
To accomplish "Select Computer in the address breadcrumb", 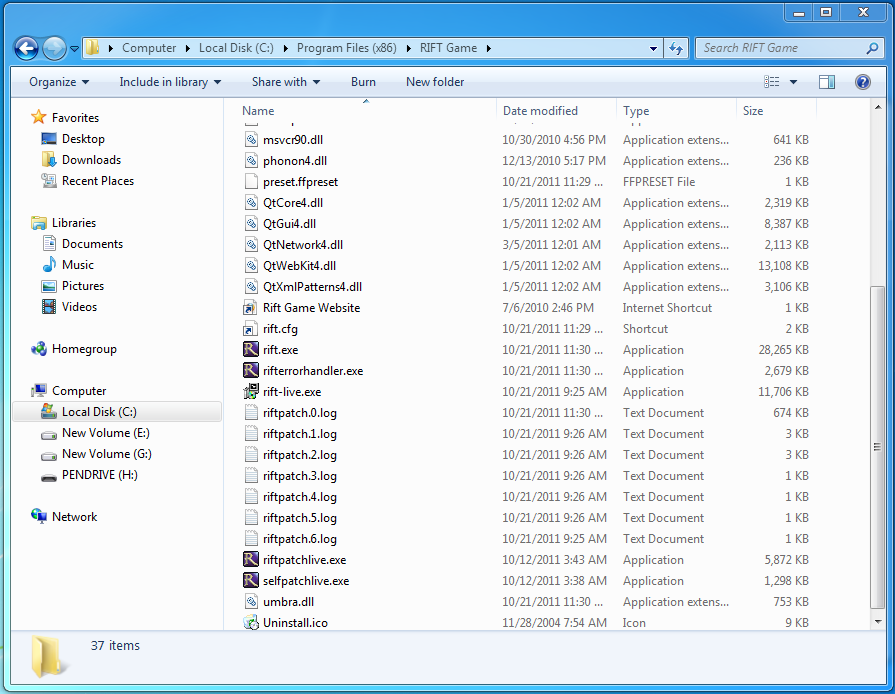I will (x=149, y=49).
